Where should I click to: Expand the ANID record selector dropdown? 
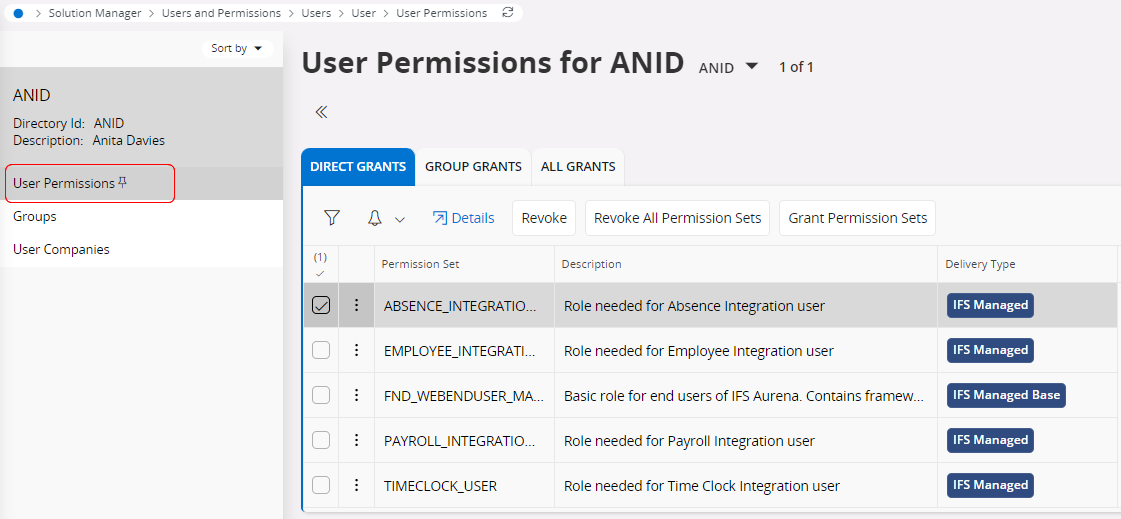[x=752, y=67]
